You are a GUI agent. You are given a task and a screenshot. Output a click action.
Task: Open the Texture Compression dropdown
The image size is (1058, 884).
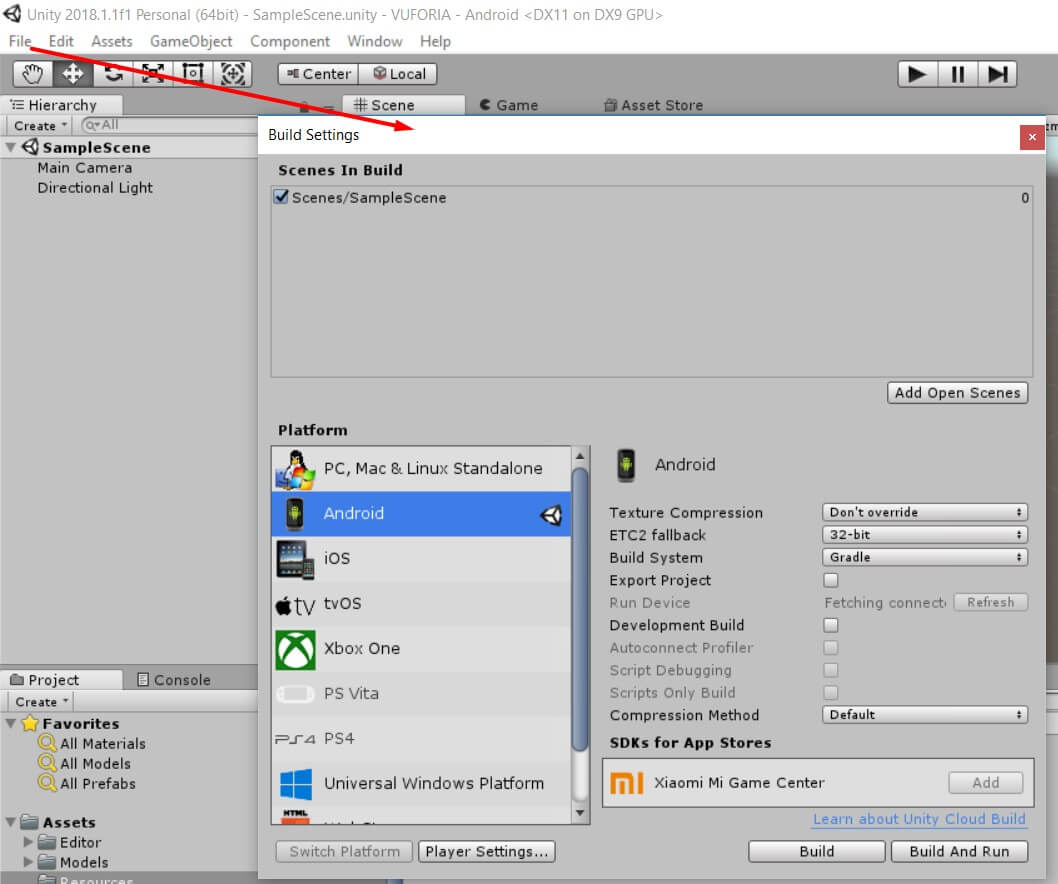click(924, 512)
